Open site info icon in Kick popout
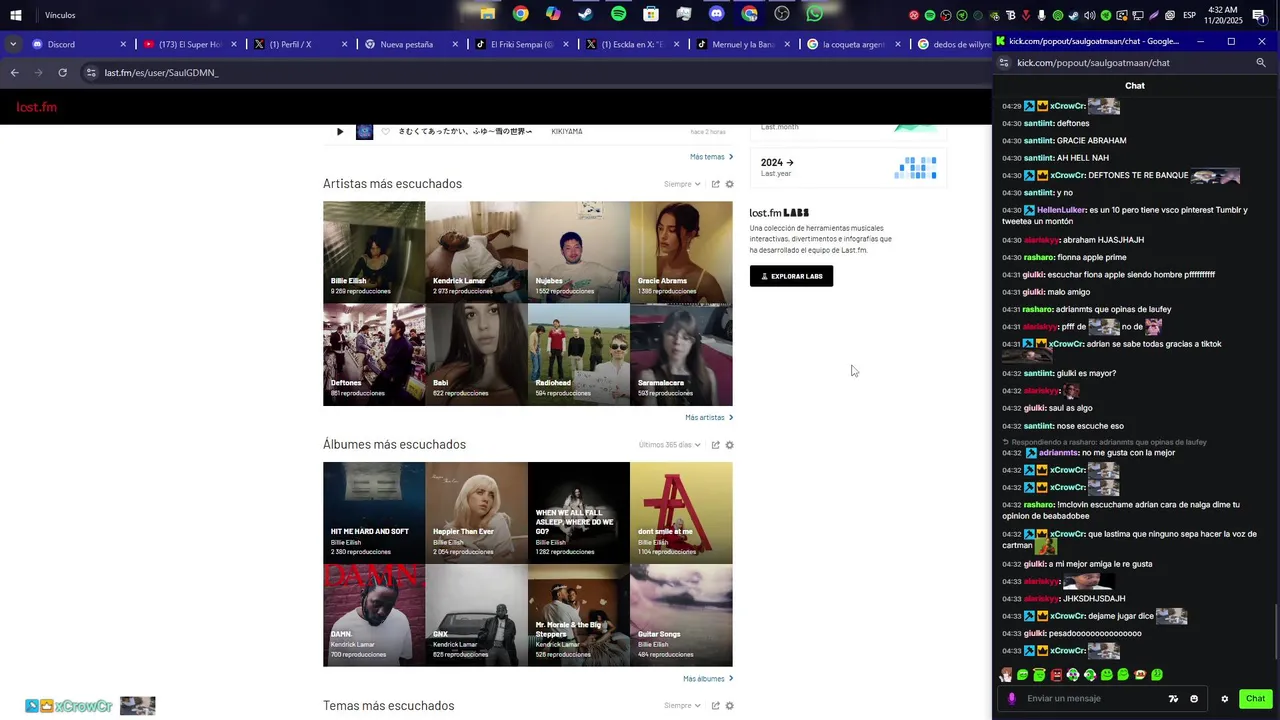 tap(1004, 63)
